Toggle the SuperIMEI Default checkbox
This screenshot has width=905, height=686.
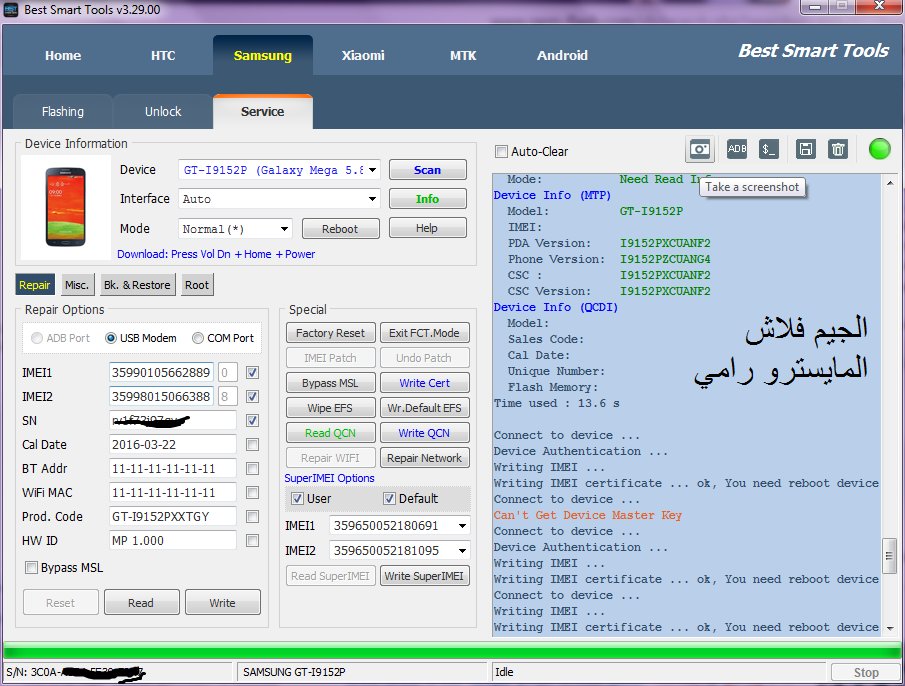390,498
